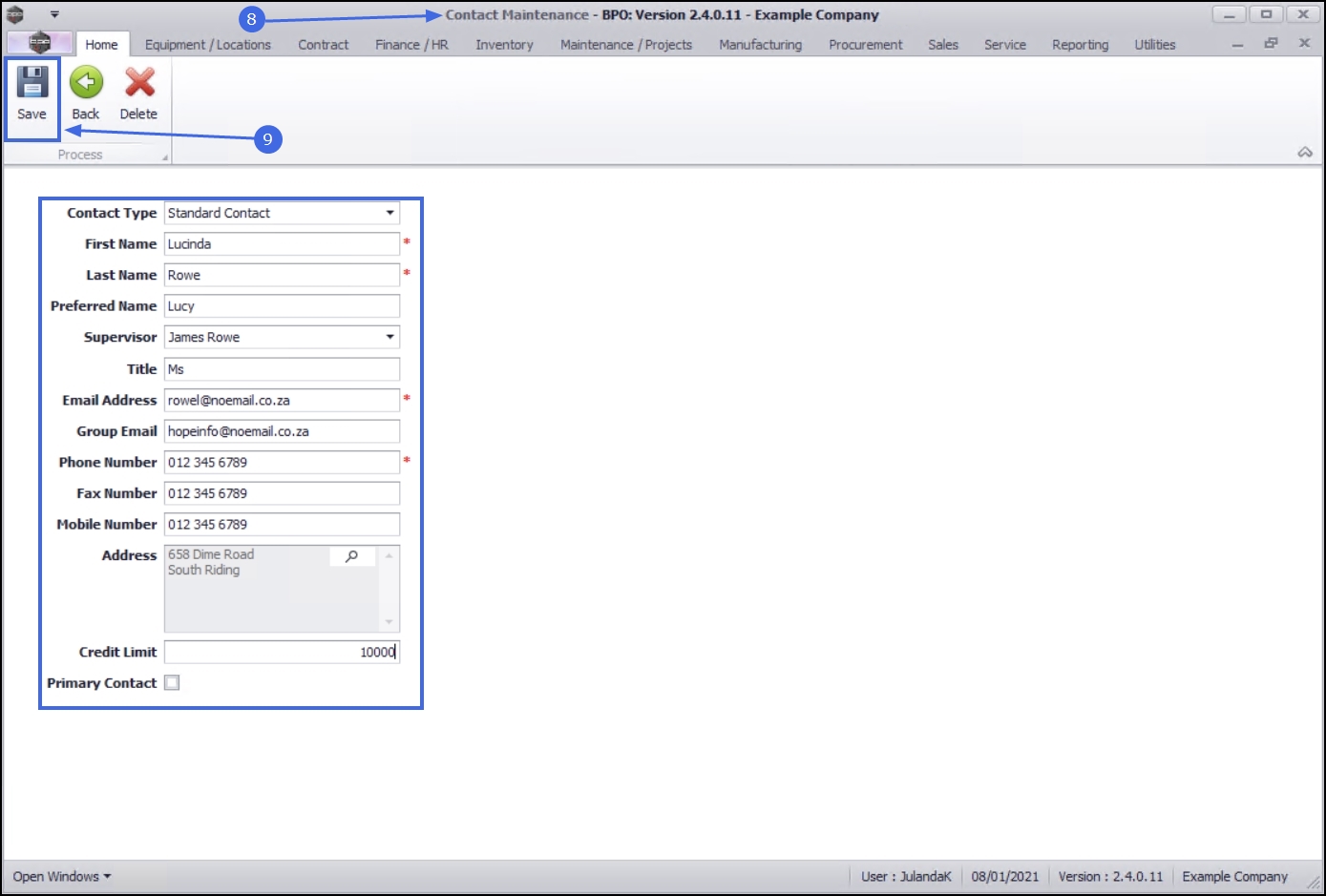
Task: Open the Maintenance / Projects tab
Action: [626, 44]
